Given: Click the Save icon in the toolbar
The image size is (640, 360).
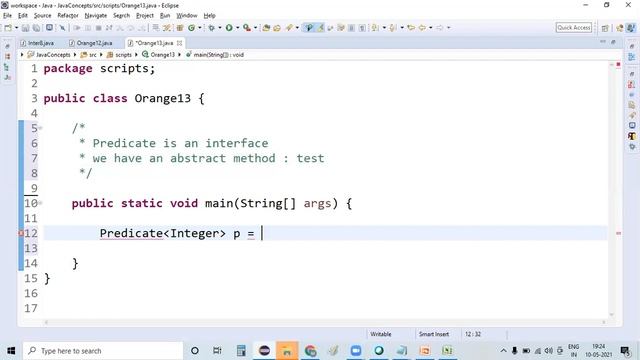Looking at the screenshot, I should click(x=25, y=28).
